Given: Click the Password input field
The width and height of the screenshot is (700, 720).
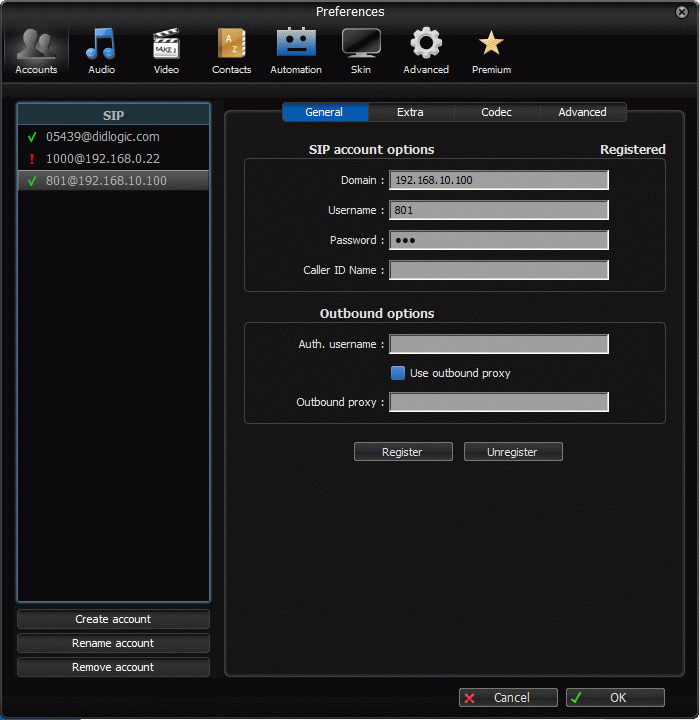Looking at the screenshot, I should point(499,240).
